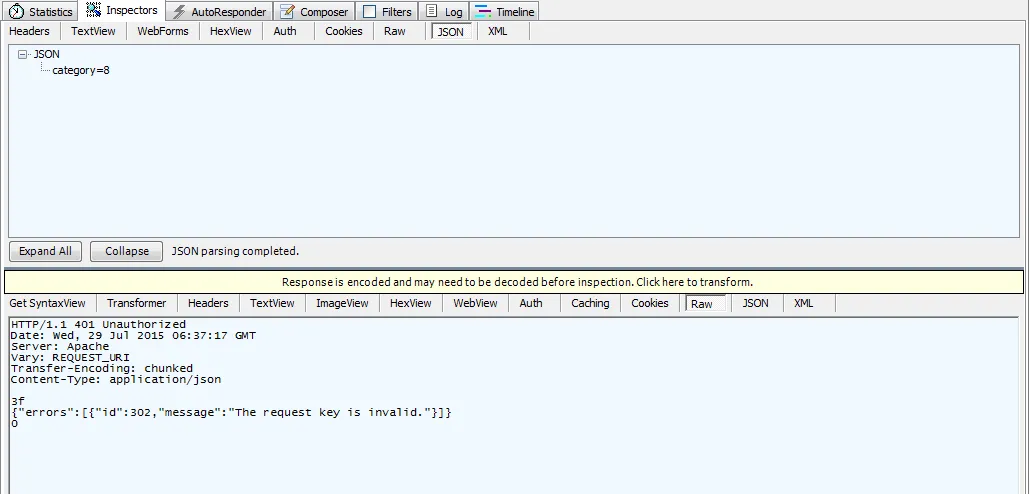Switch to the AutoResponder tab
This screenshot has width=1030, height=494.
pyautogui.click(x=219, y=12)
